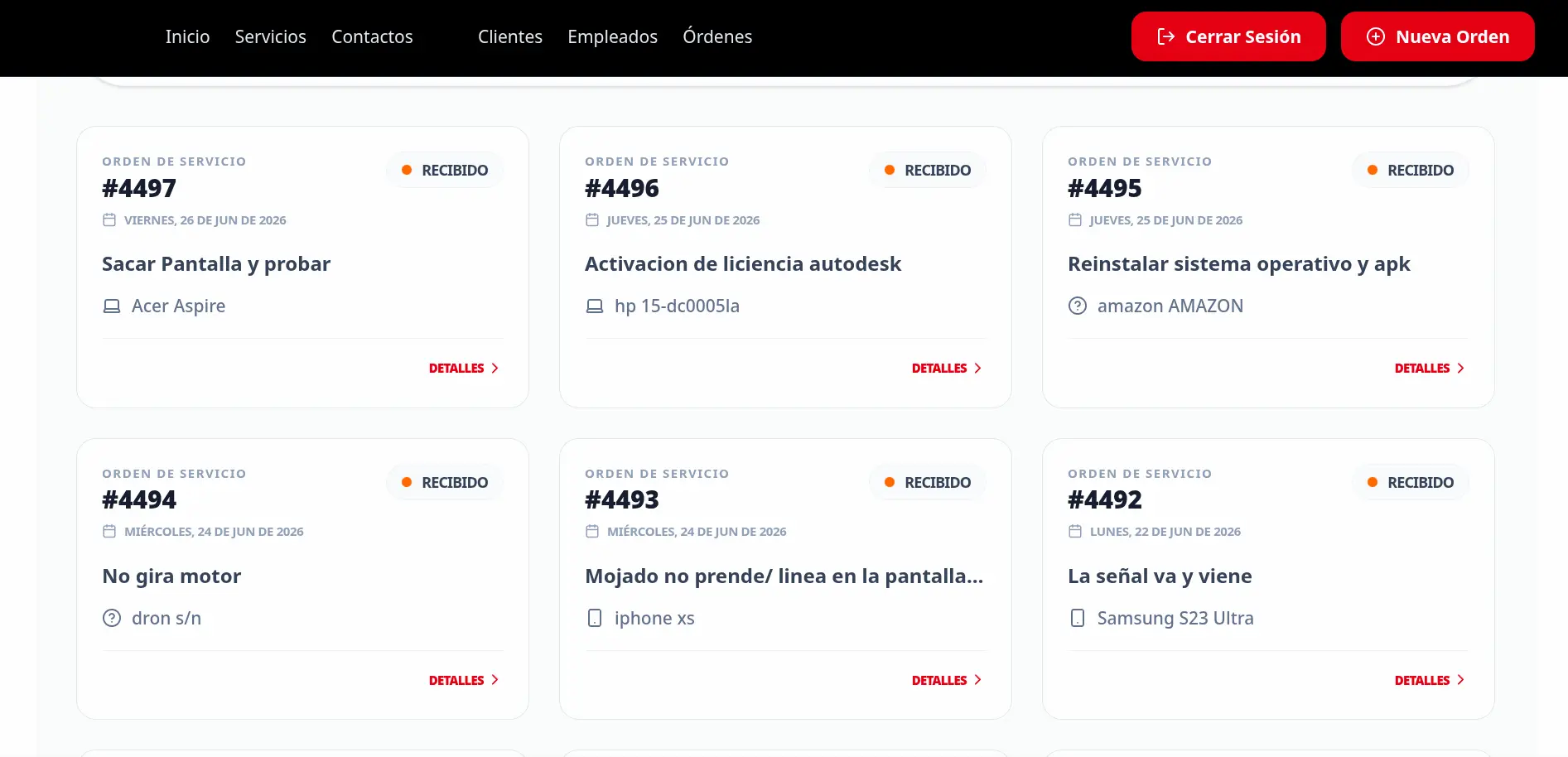Click the device name hp 15-dc0005la
The width and height of the screenshot is (1568, 757).
pos(678,306)
